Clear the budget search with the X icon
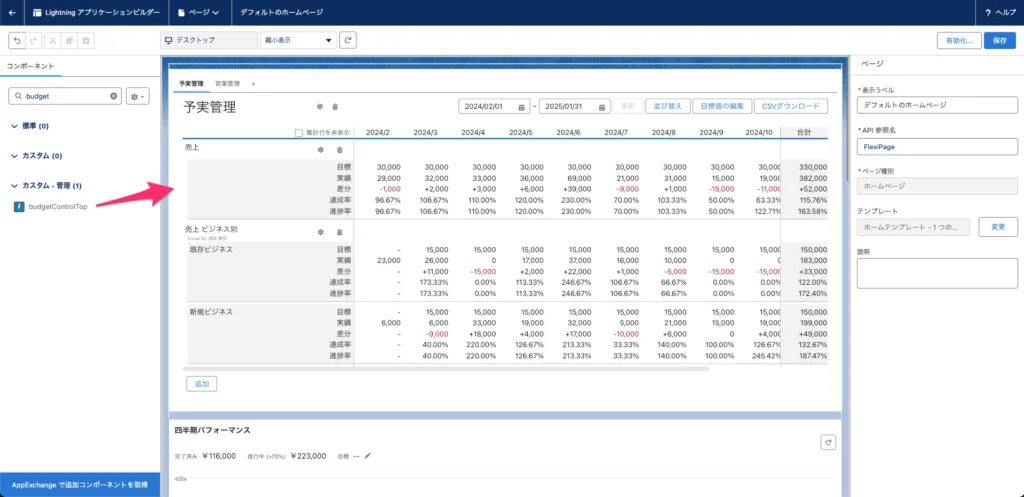1024x497 pixels. (113, 96)
